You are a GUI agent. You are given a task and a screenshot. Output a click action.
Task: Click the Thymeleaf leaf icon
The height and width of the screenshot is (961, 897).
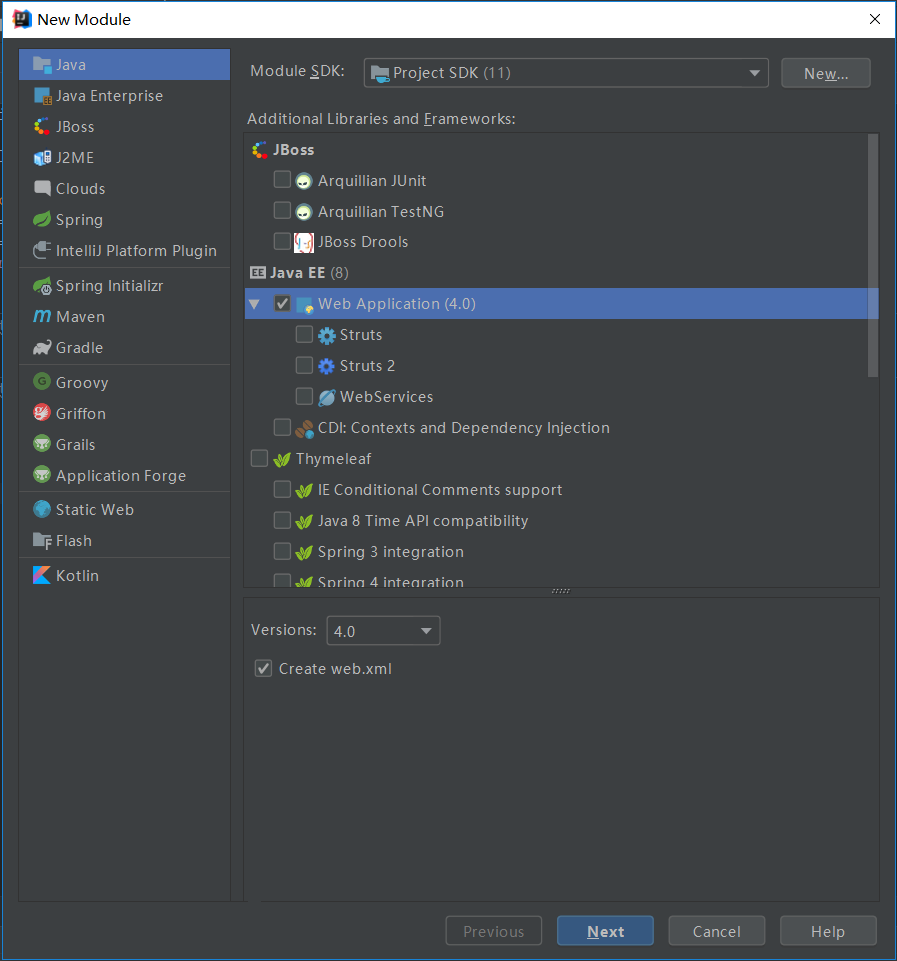[x=282, y=459]
